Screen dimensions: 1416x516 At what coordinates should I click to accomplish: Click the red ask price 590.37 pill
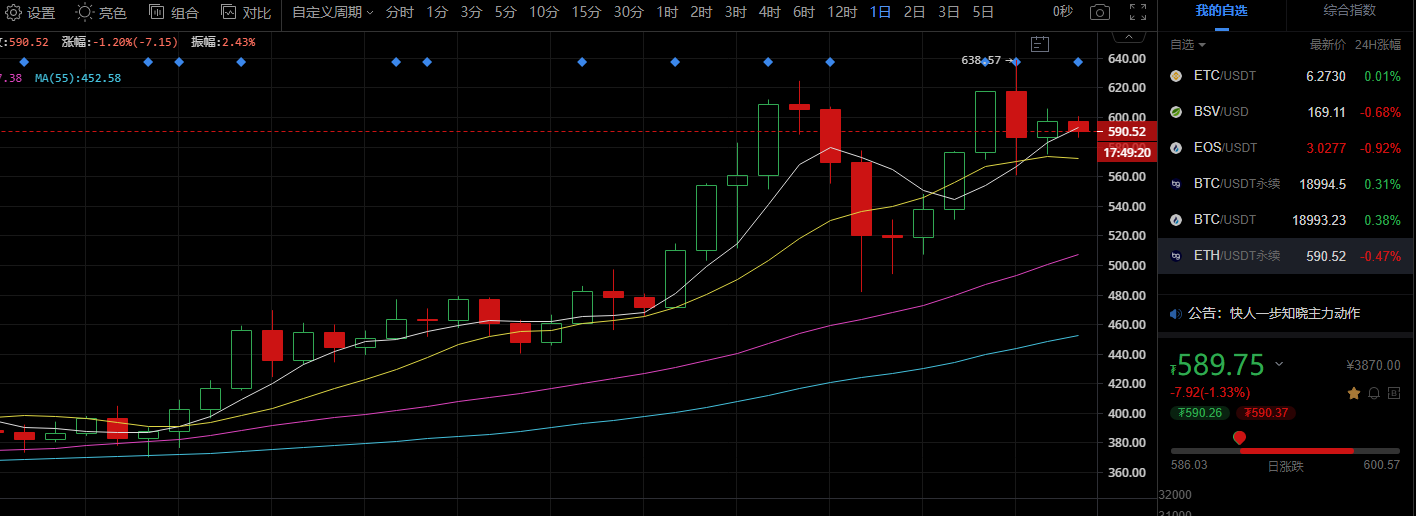[x=1266, y=413]
